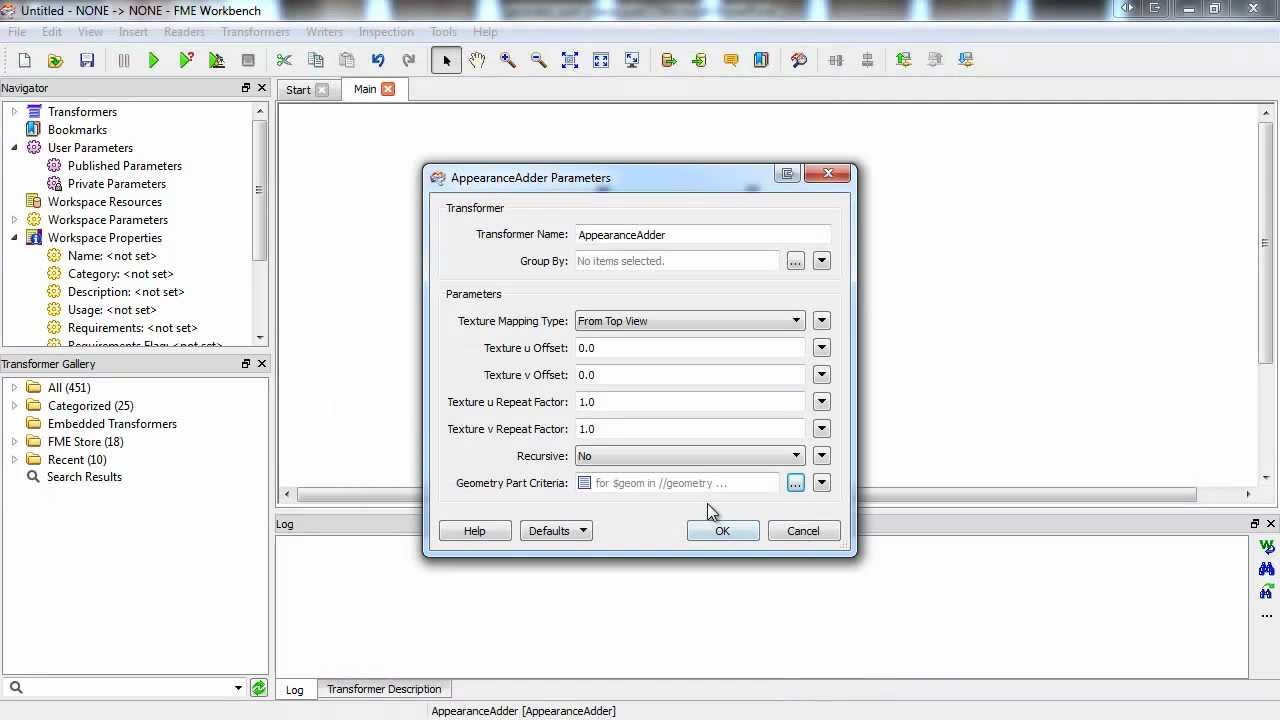Click the Help button in dialog
Screen dimensions: 1280x720
pos(475,531)
